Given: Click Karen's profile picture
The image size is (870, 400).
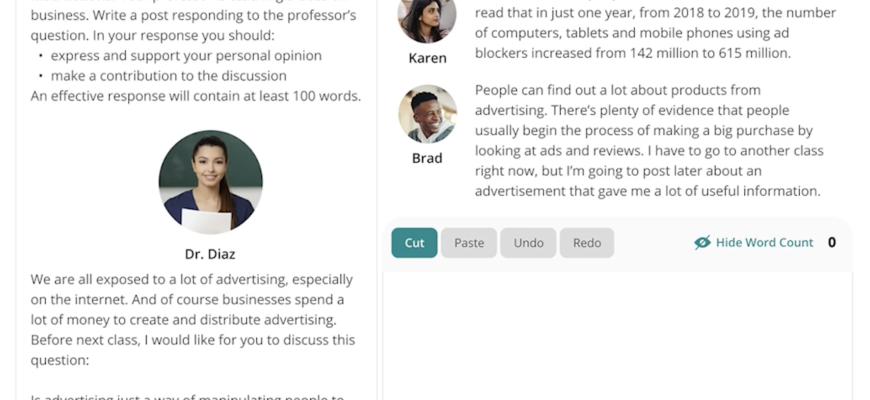Looking at the screenshot, I should (427, 20).
